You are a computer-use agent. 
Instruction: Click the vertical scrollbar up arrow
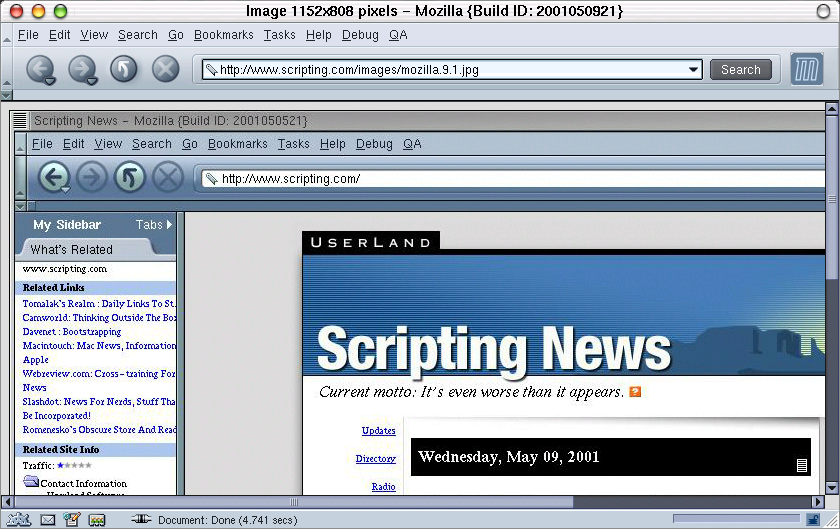tap(831, 109)
